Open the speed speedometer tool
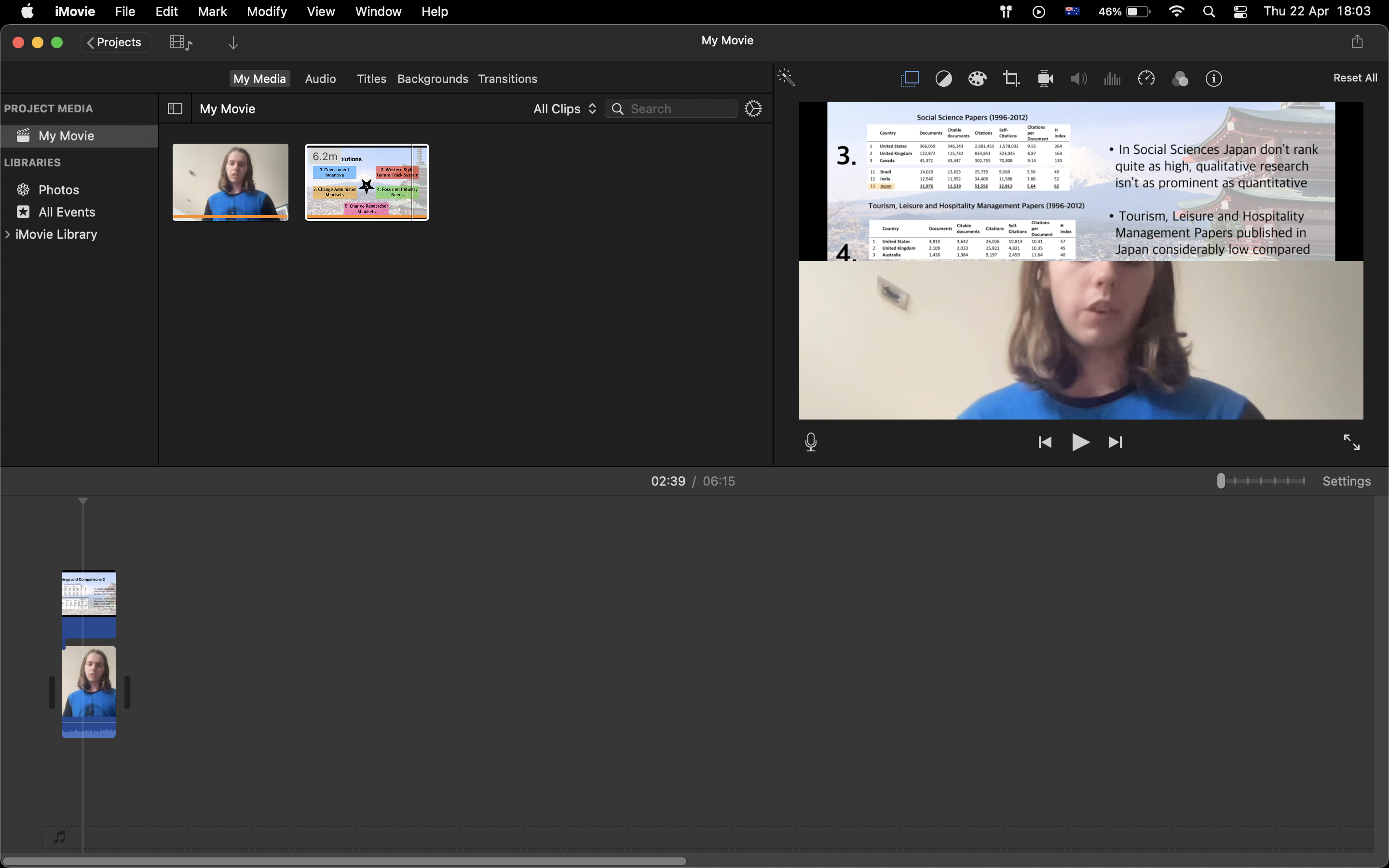This screenshot has height=868, width=1389. 1145,79
